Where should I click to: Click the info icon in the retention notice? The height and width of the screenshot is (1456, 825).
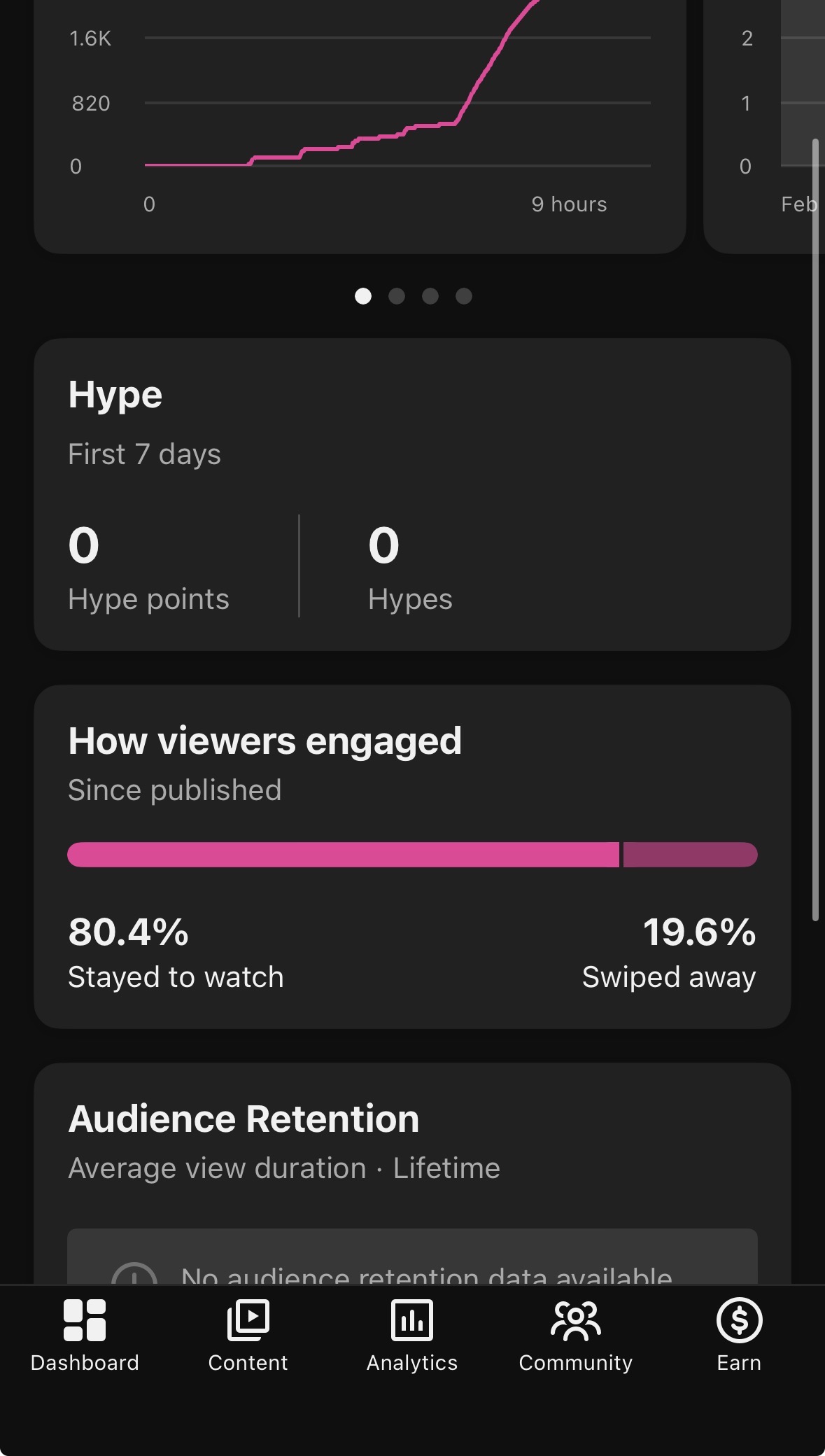pos(134,1274)
